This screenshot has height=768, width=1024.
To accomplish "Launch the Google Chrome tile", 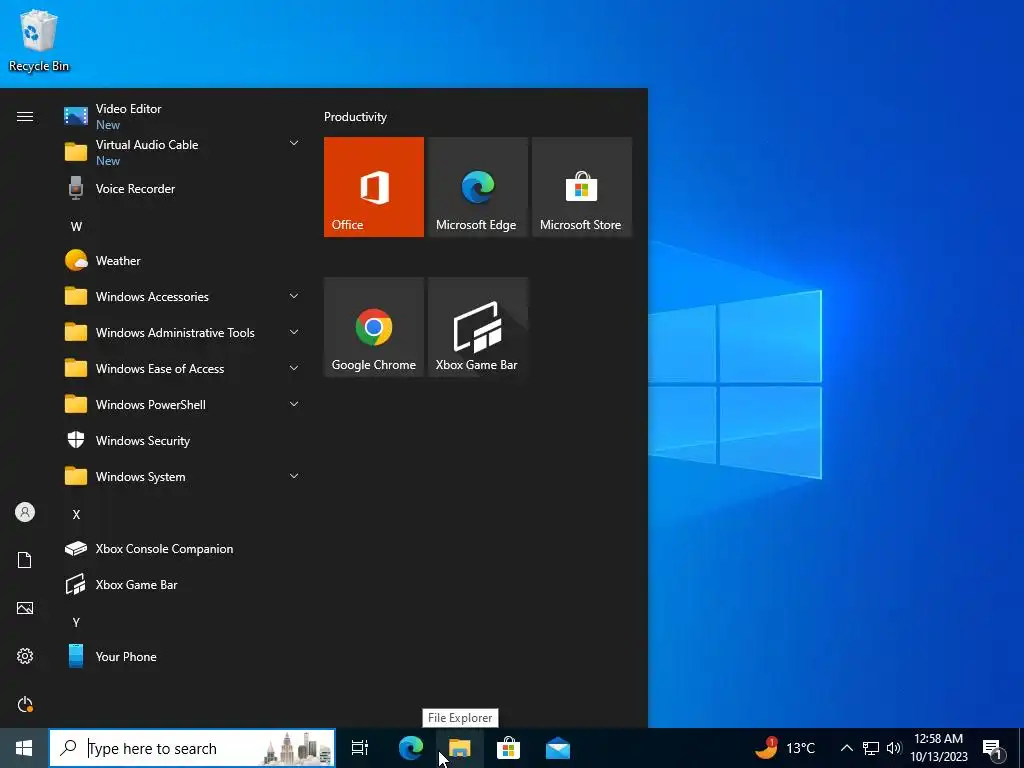I will (374, 327).
